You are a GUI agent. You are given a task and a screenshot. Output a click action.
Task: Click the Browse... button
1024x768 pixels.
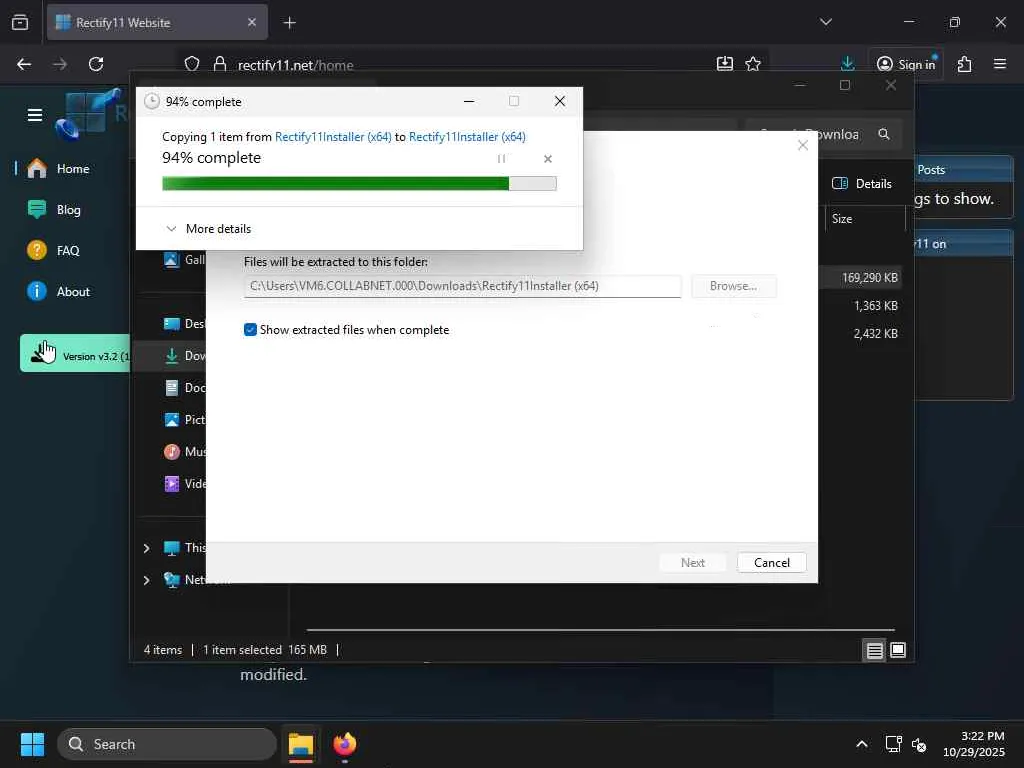[x=733, y=286]
